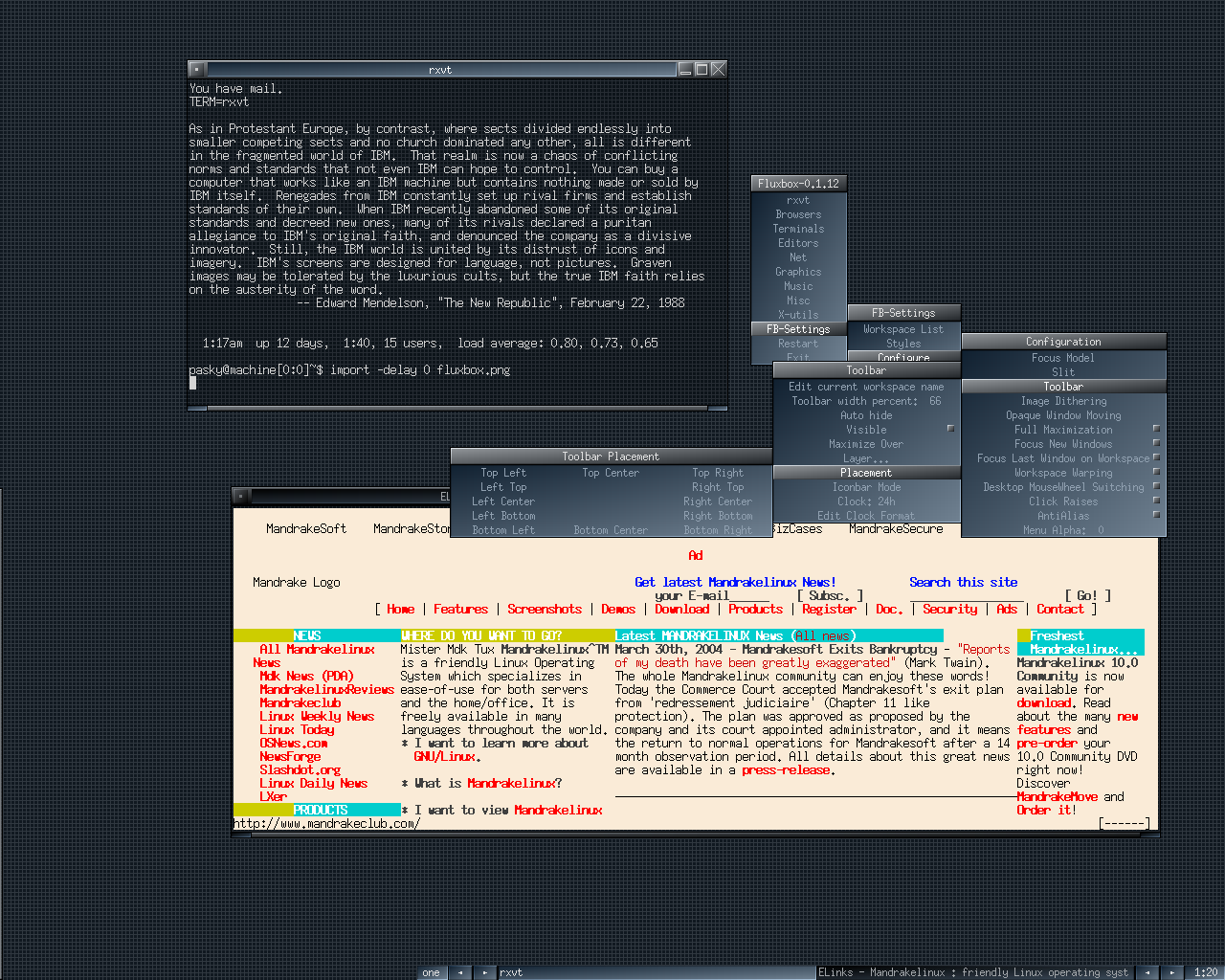Expand Misc submenu in Fluxbox menu
This screenshot has width=1225, height=980.
(798, 301)
